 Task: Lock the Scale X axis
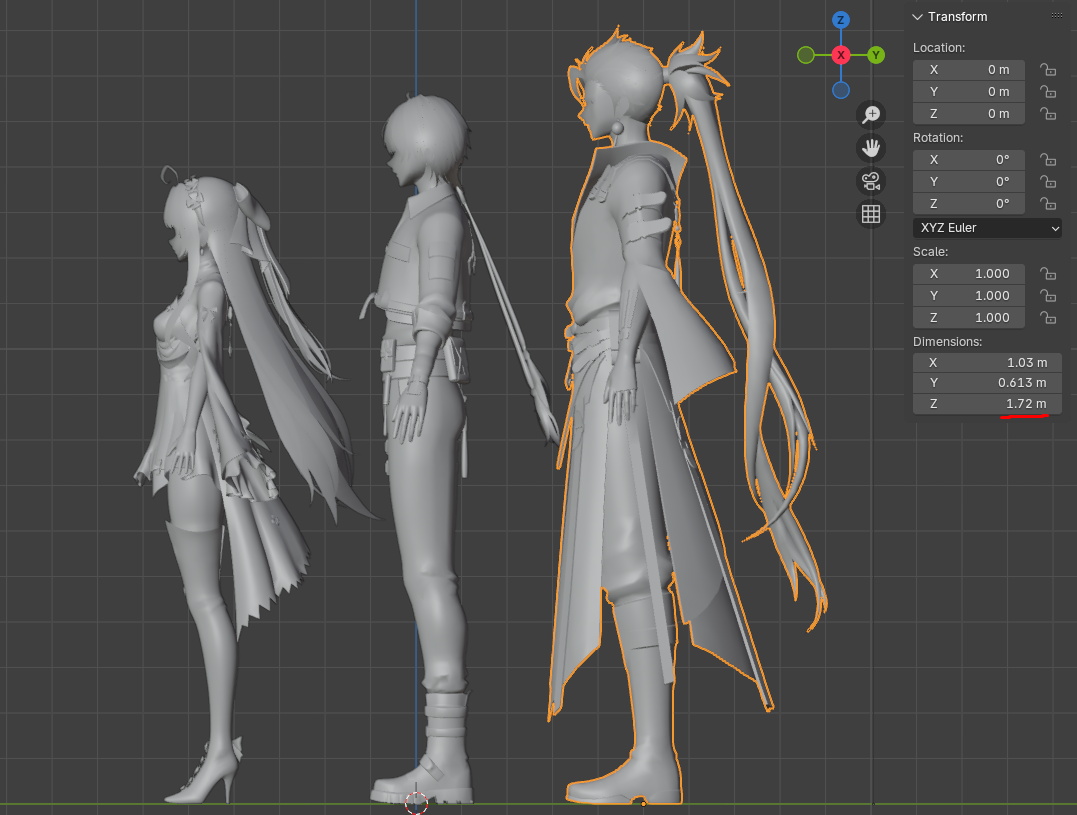coord(1047,274)
